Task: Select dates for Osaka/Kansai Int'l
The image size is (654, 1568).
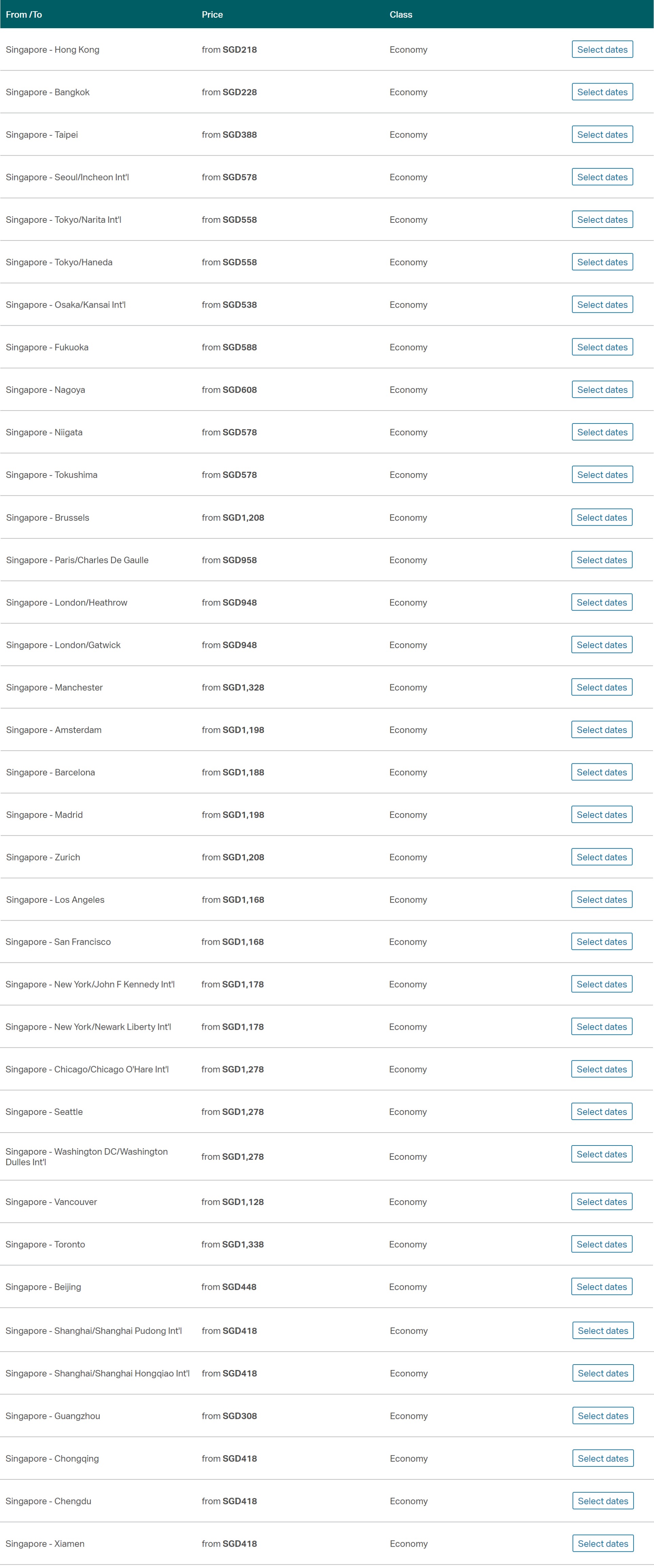Action: tap(602, 304)
